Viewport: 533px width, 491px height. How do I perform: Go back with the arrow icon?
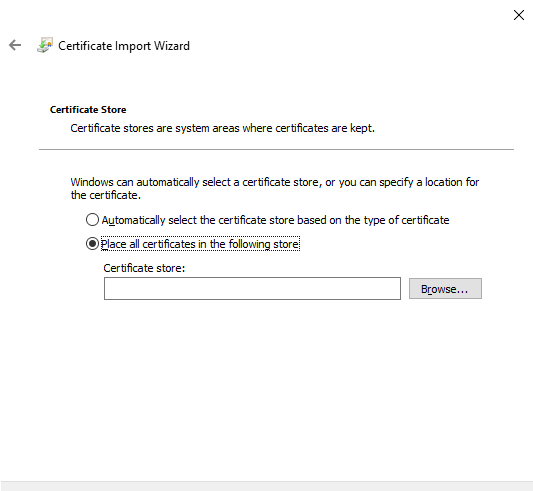pos(15,45)
